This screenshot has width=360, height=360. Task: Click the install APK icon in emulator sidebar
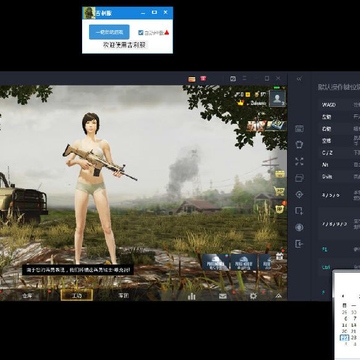pos(299,211)
